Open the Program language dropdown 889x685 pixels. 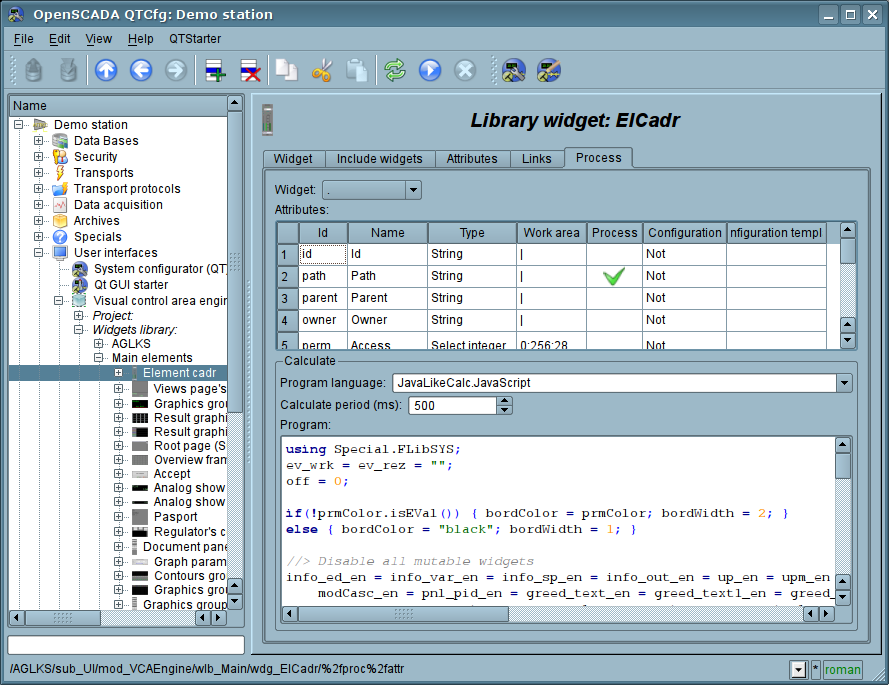click(x=621, y=383)
